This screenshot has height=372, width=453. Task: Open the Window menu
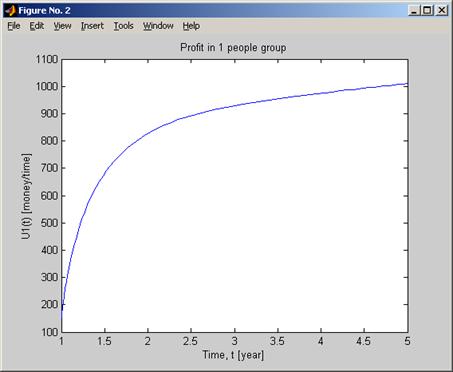(x=158, y=26)
